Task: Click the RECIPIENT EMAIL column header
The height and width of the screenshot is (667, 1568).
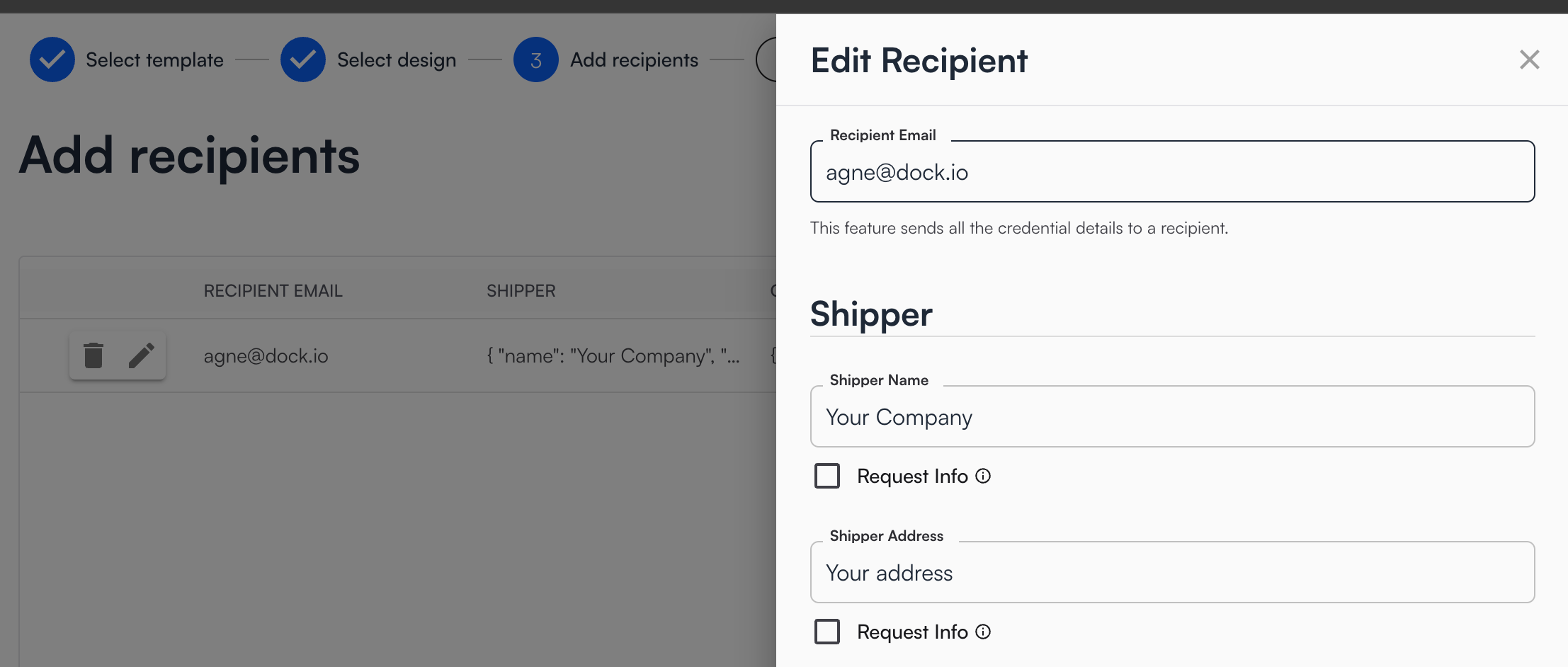Action: pyautogui.click(x=273, y=291)
